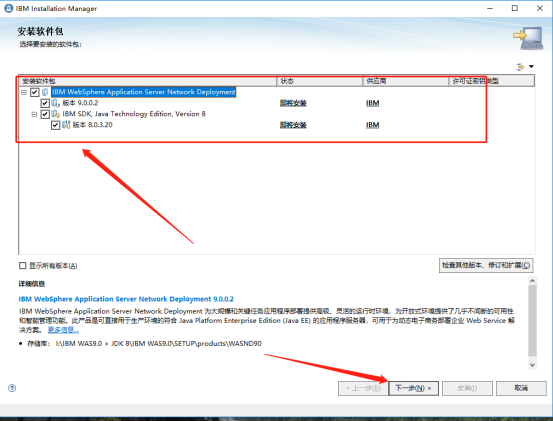This screenshot has height=421, width=553.
Task: Uncheck IBM WebSphere Application Server Network Deployment
Action: click(x=34, y=92)
